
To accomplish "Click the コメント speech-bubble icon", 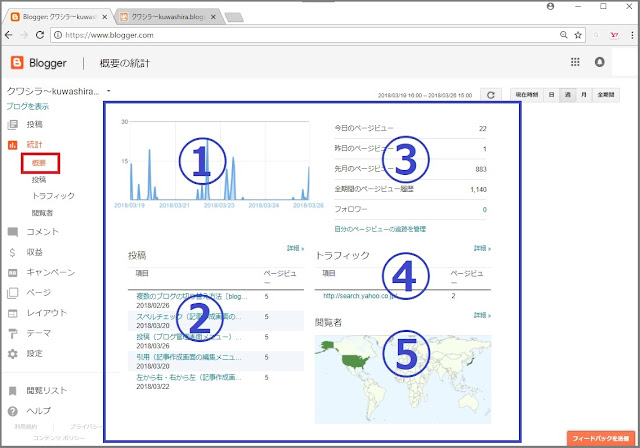I will [x=13, y=232].
